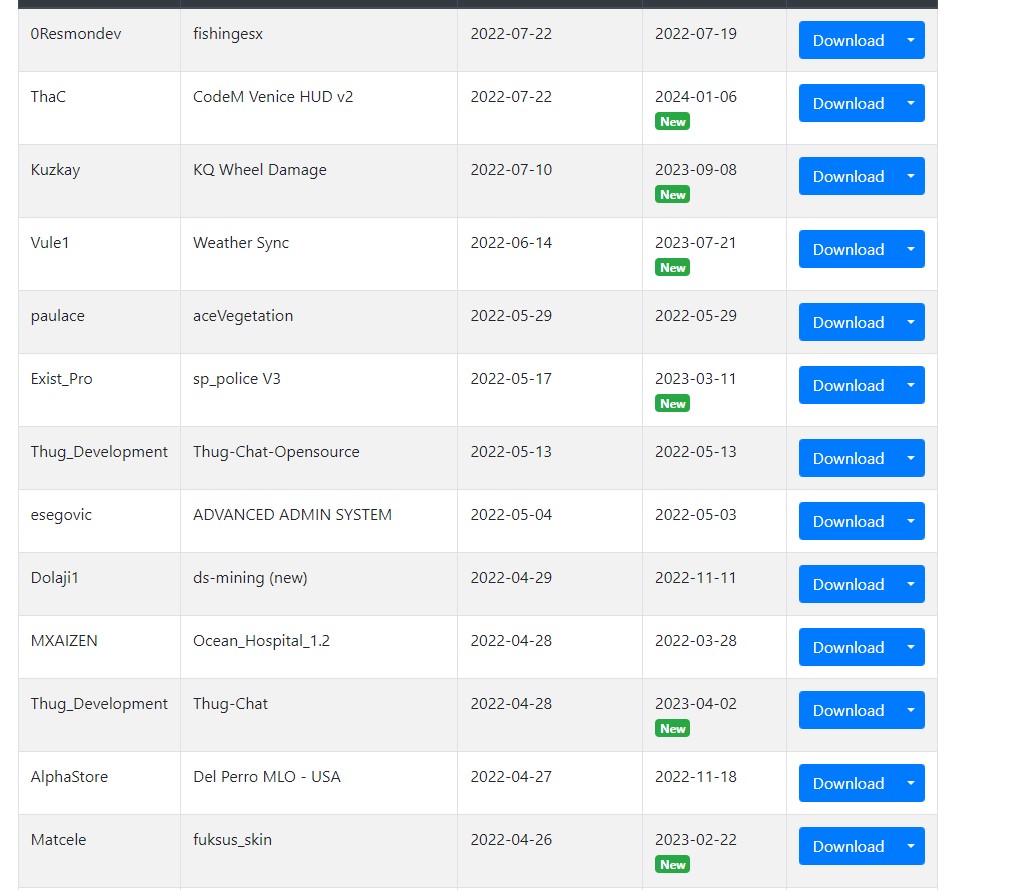Open fuksus_skin download dropdown caret

(911, 846)
